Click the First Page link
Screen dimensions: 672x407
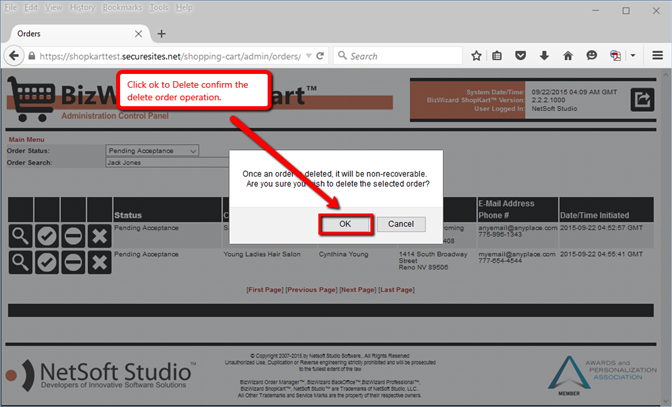click(265, 290)
